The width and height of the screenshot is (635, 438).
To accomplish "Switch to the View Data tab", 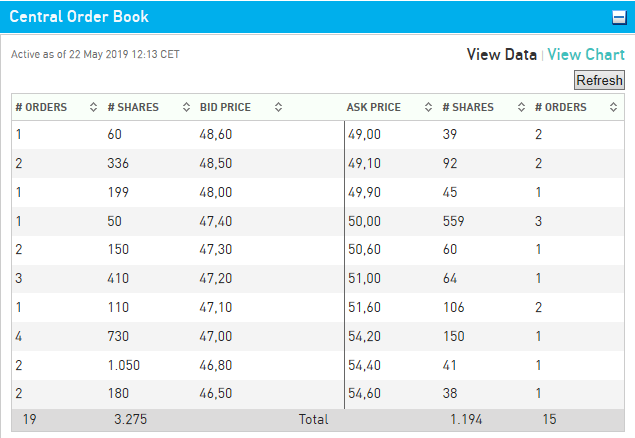I will point(501,55).
